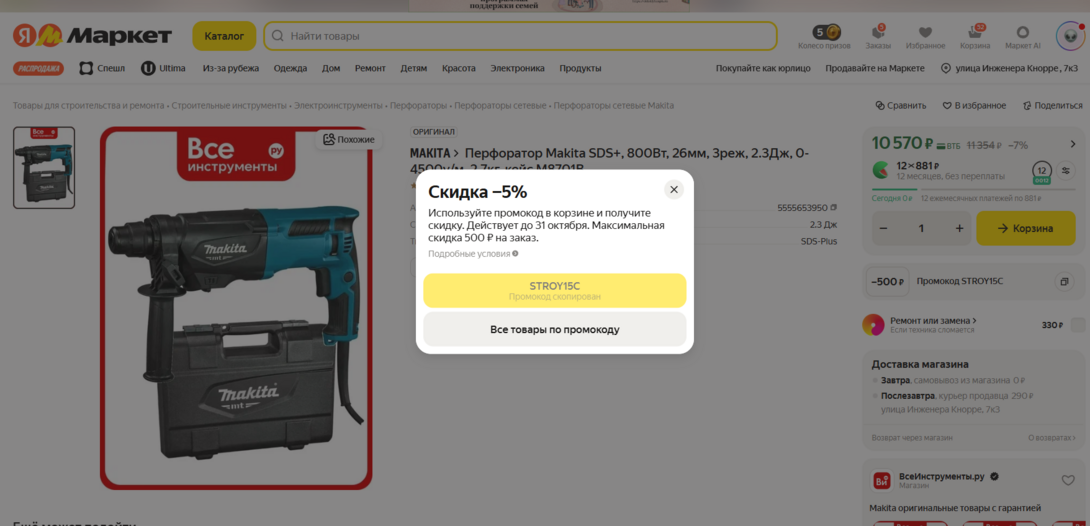
Task: Open the main Makita perforator photo
Action: point(236,308)
